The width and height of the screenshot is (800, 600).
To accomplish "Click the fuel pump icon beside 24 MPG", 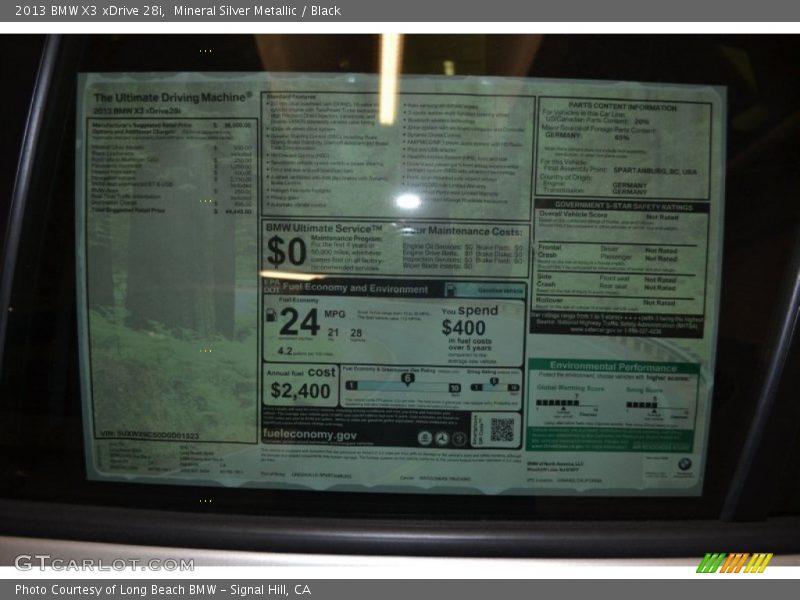I will (x=270, y=317).
